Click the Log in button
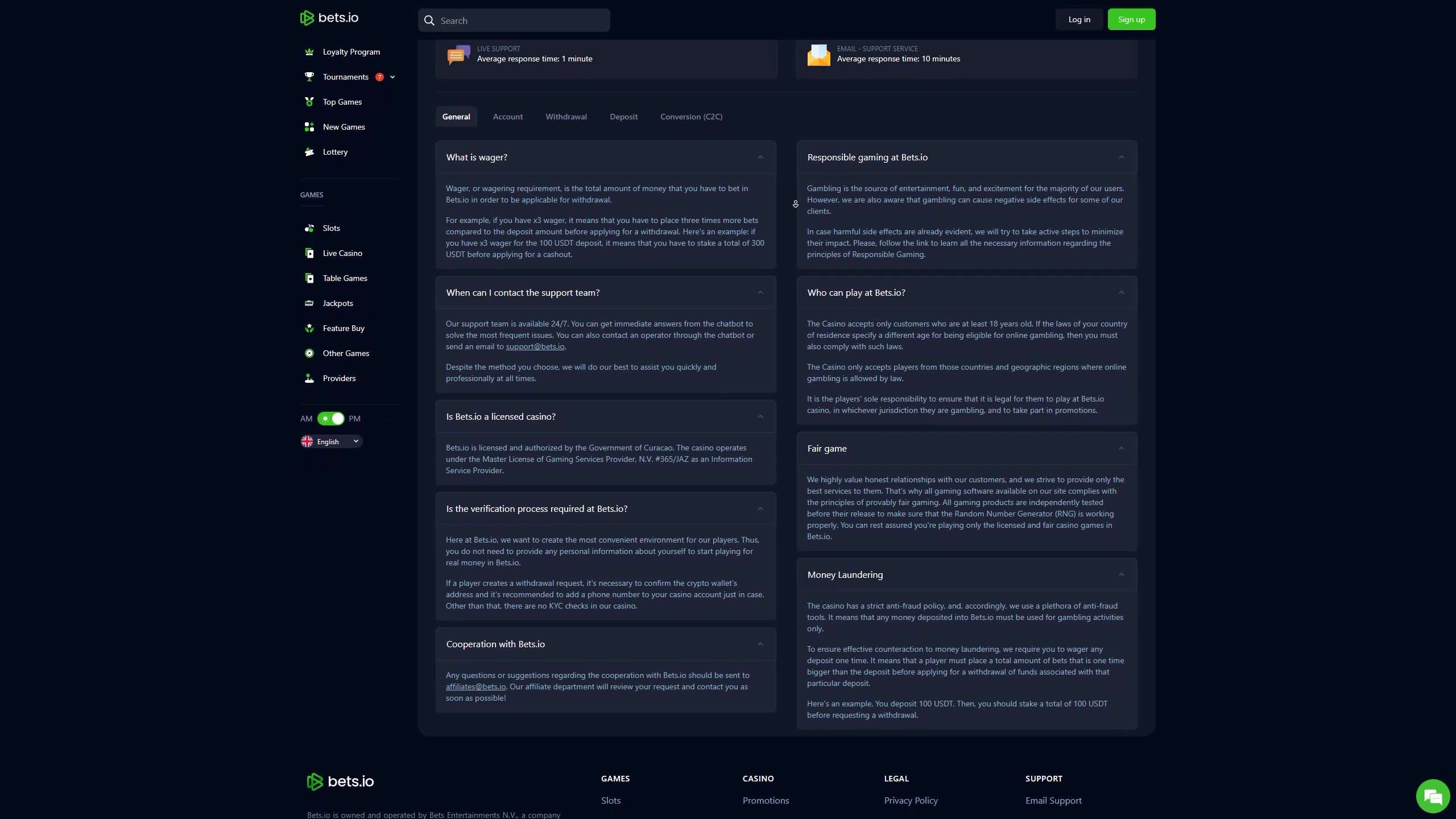 click(x=1079, y=19)
